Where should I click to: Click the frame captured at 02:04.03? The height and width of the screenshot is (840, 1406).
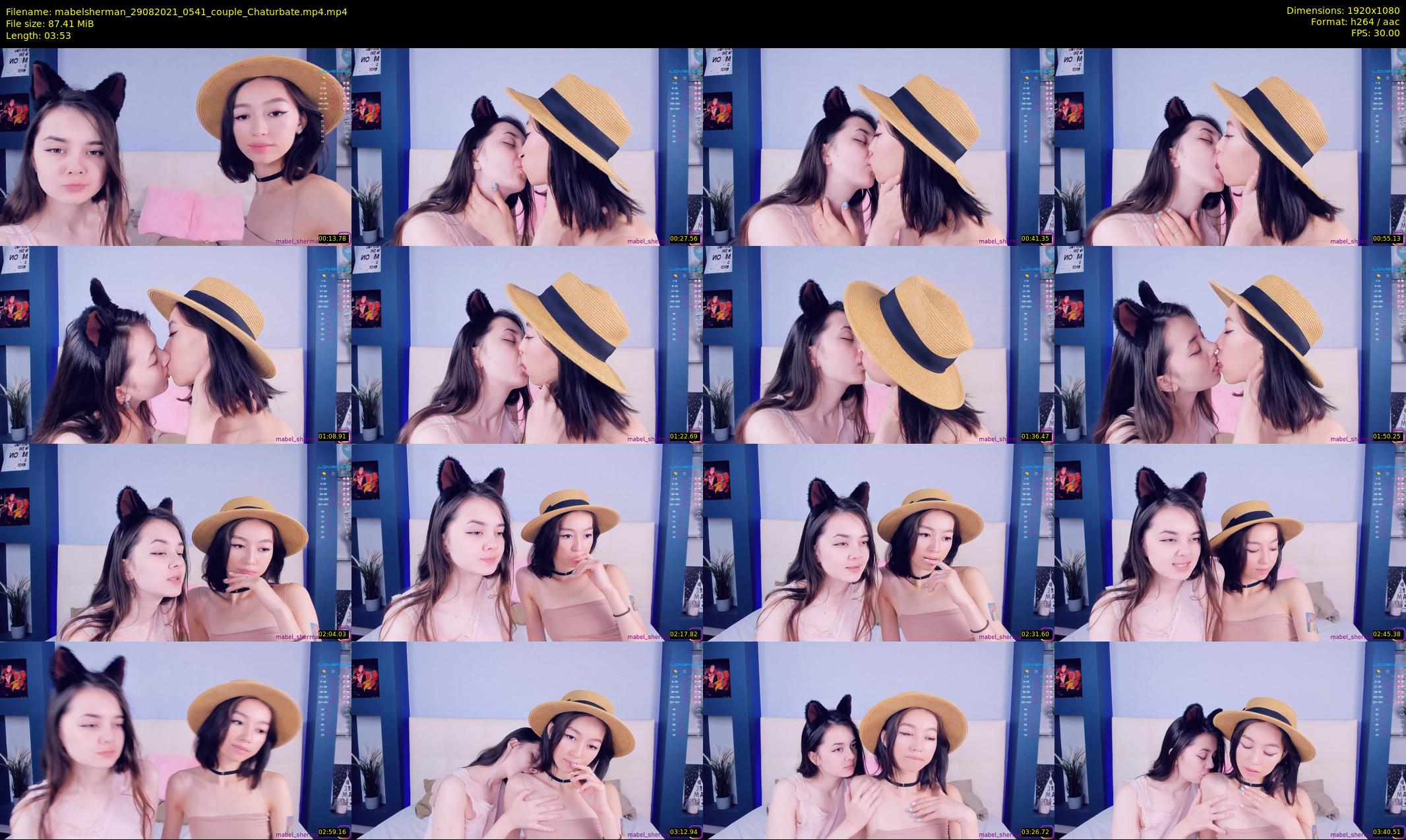(x=175, y=542)
